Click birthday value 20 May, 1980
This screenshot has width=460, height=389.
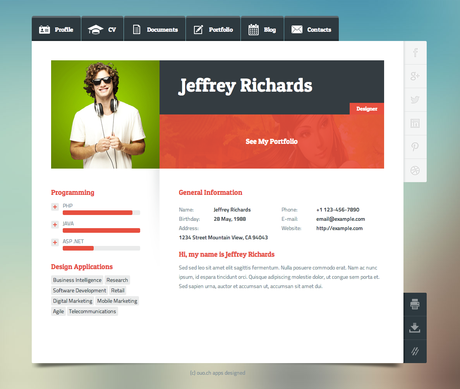[230, 219]
